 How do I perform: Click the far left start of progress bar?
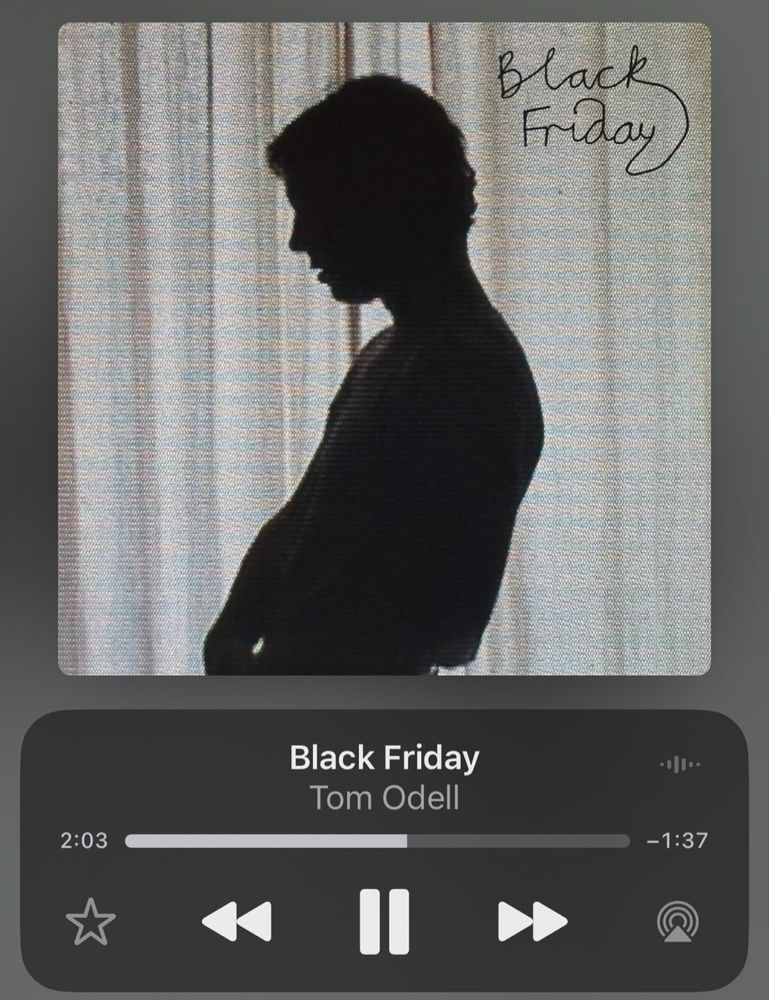[x=129, y=841]
